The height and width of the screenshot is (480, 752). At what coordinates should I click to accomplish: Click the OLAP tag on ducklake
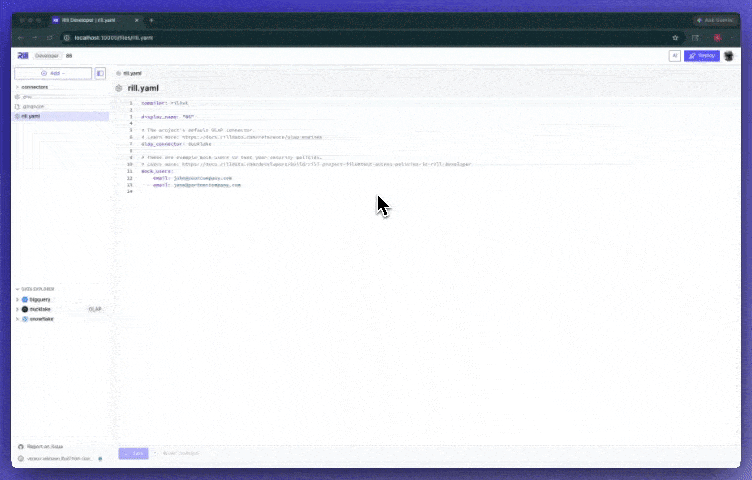click(95, 309)
